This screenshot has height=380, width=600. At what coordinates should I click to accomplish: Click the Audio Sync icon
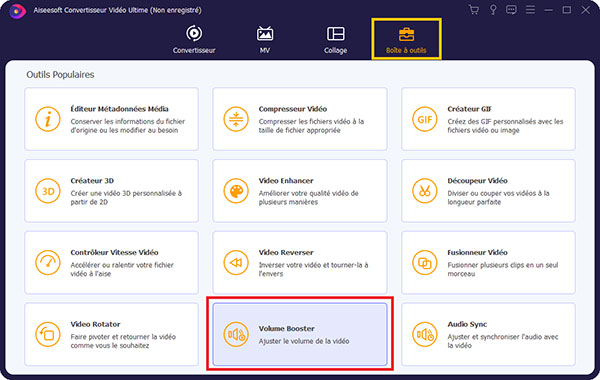tap(425, 334)
